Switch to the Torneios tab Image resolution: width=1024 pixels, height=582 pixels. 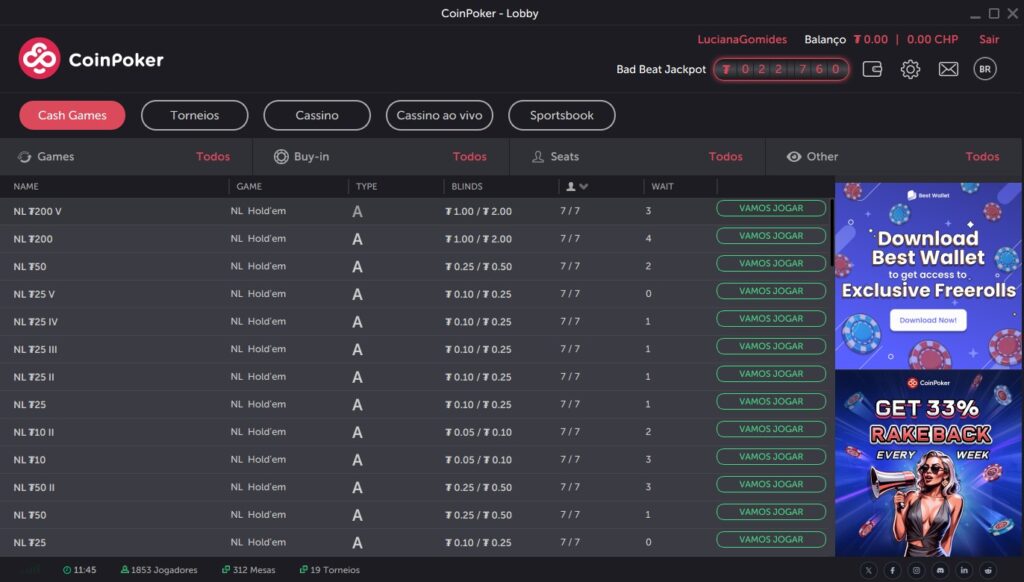coord(195,116)
